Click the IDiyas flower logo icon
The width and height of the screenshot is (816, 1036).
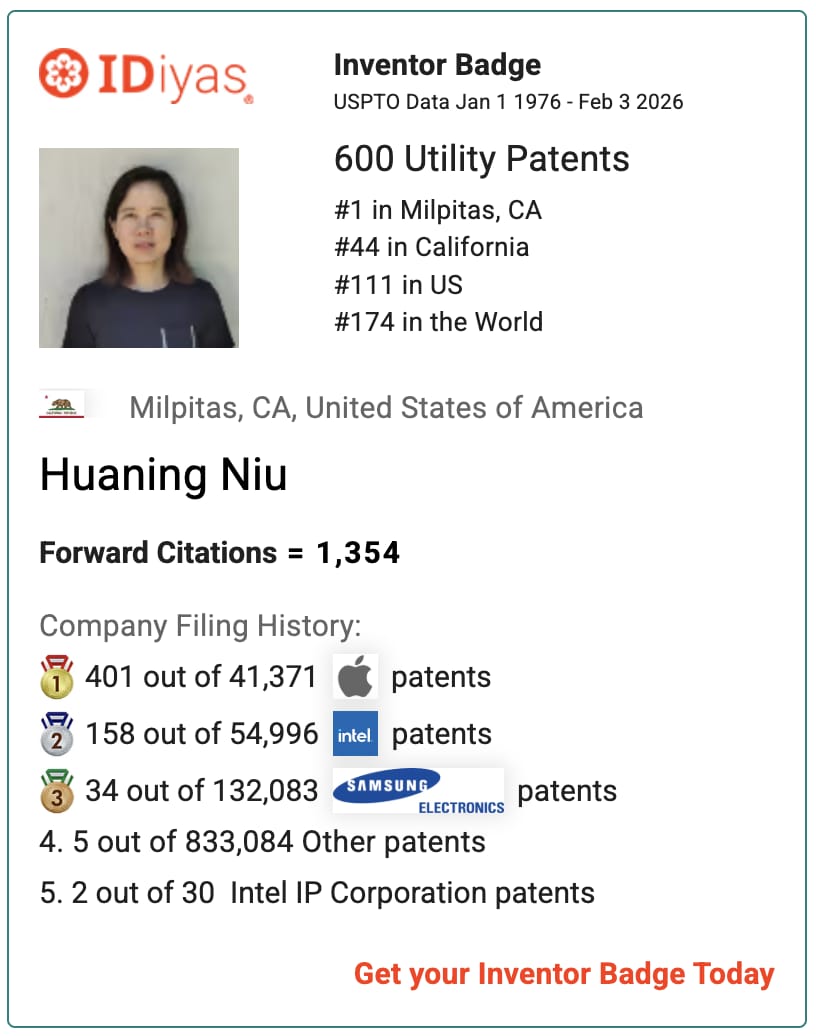pos(63,73)
